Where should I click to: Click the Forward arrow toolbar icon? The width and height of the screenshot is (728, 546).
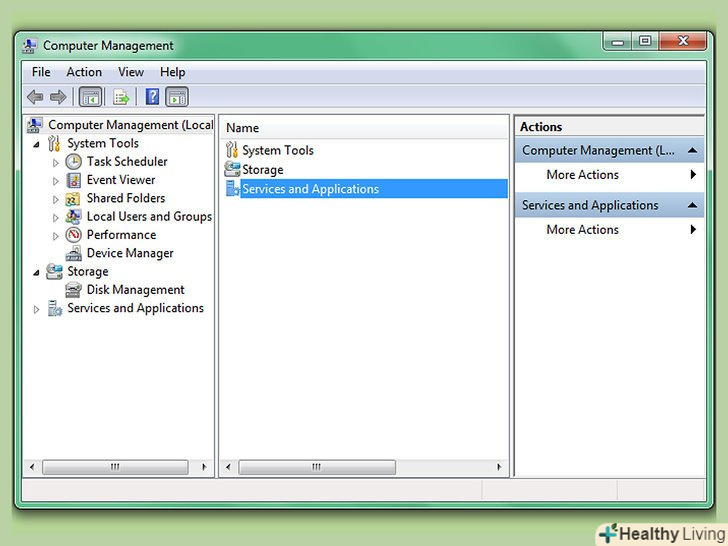[x=58, y=97]
